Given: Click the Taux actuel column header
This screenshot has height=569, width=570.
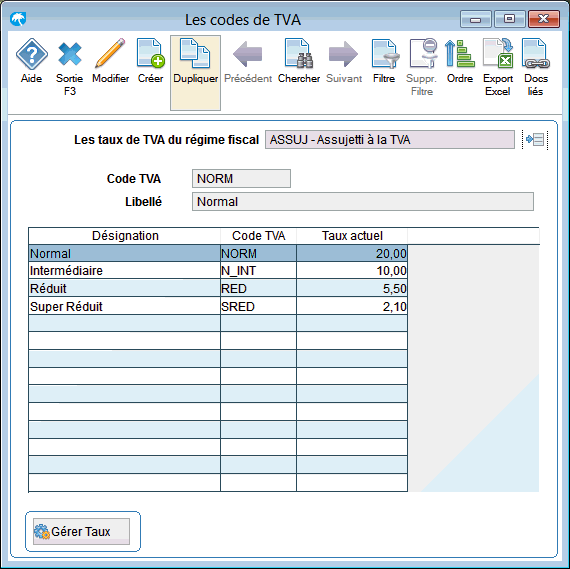Looking at the screenshot, I should click(x=352, y=236).
